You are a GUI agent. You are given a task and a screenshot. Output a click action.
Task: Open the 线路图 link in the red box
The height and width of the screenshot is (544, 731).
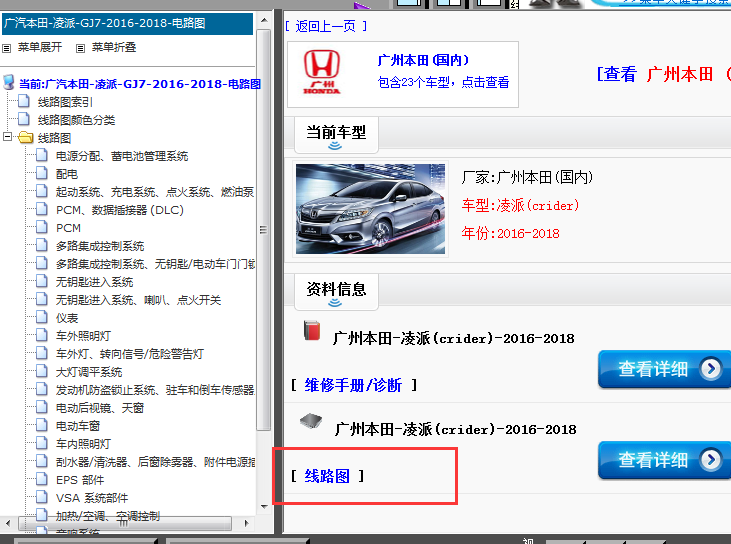coord(327,476)
